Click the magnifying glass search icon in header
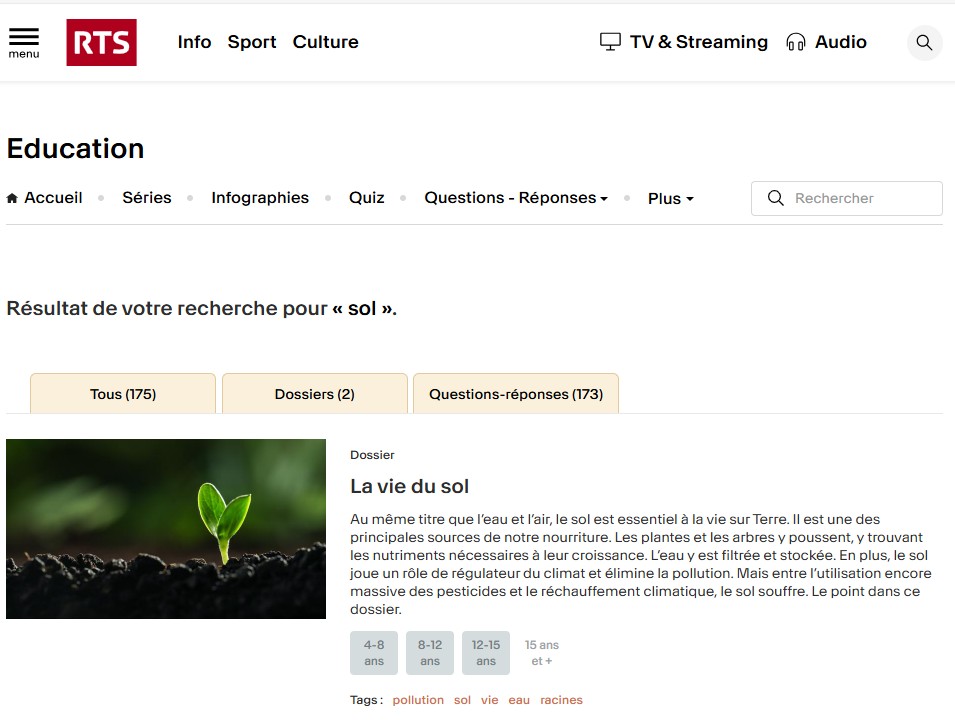Image resolution: width=955 pixels, height=721 pixels. pos(924,43)
